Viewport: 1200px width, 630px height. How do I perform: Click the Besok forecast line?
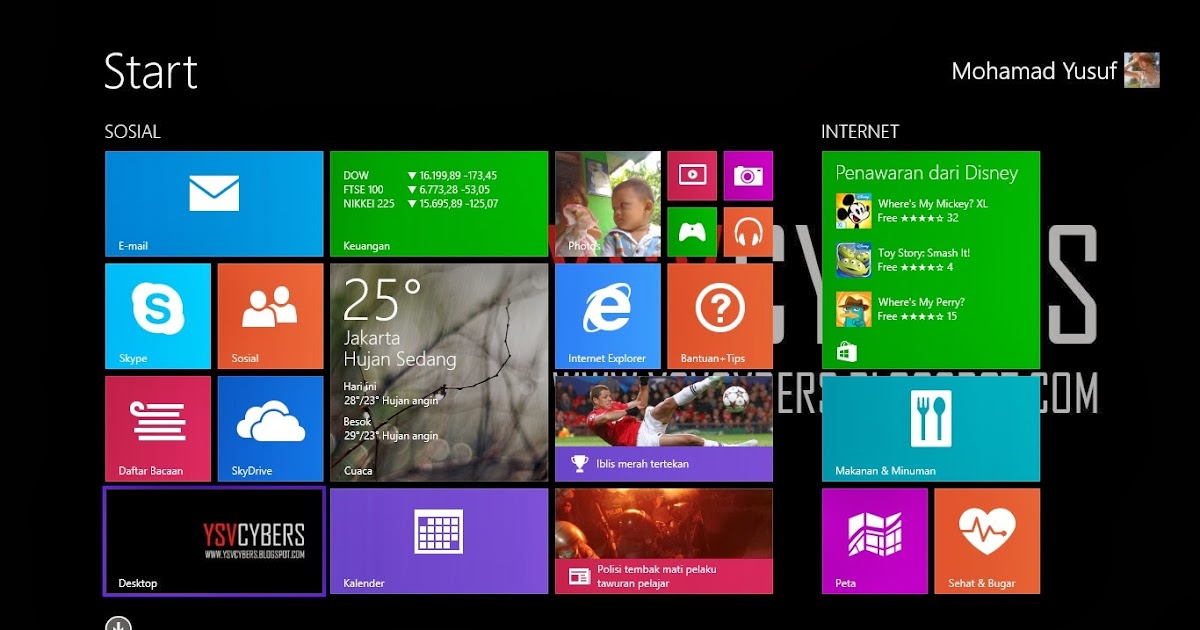(391, 429)
